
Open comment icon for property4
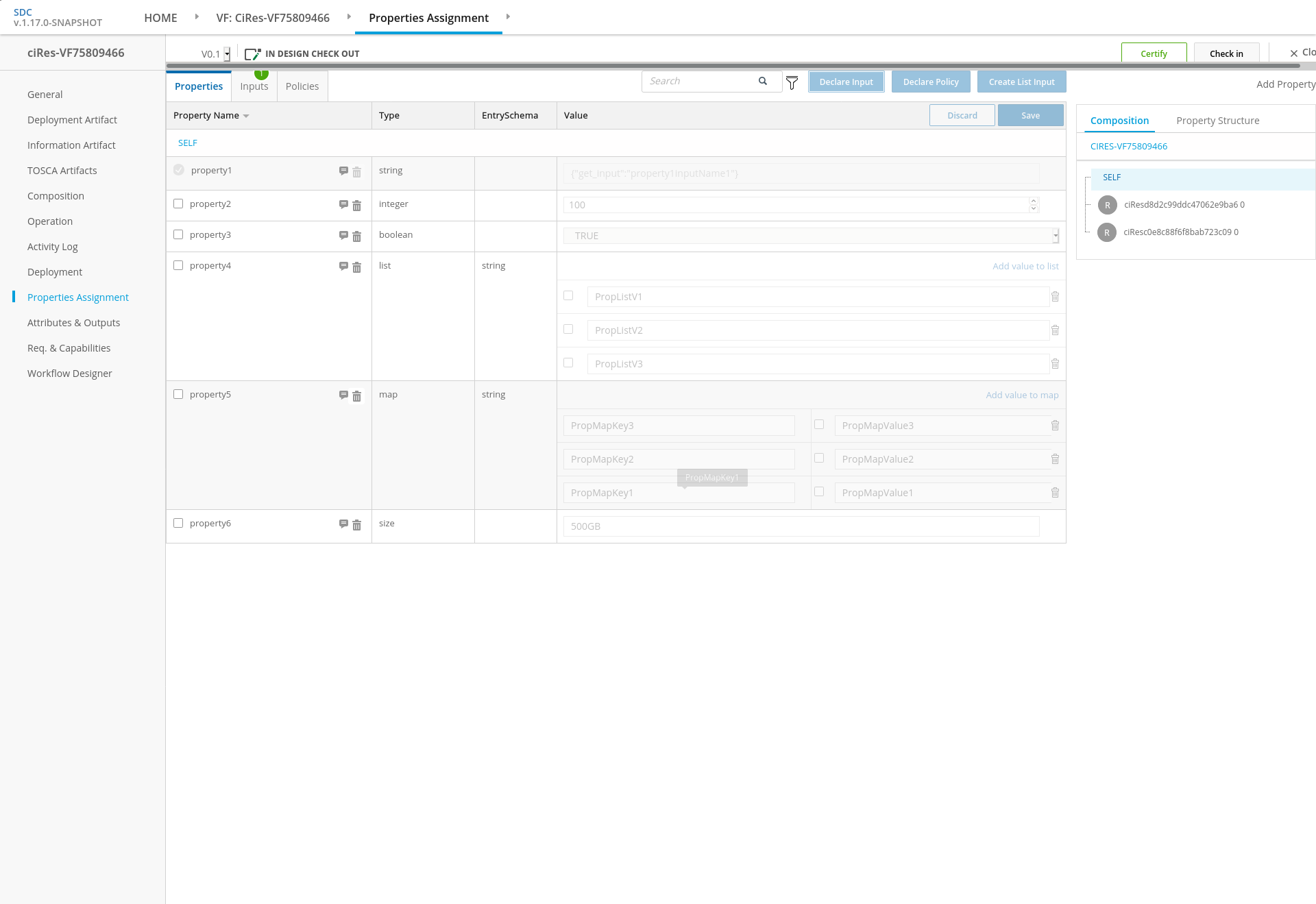coord(343,267)
